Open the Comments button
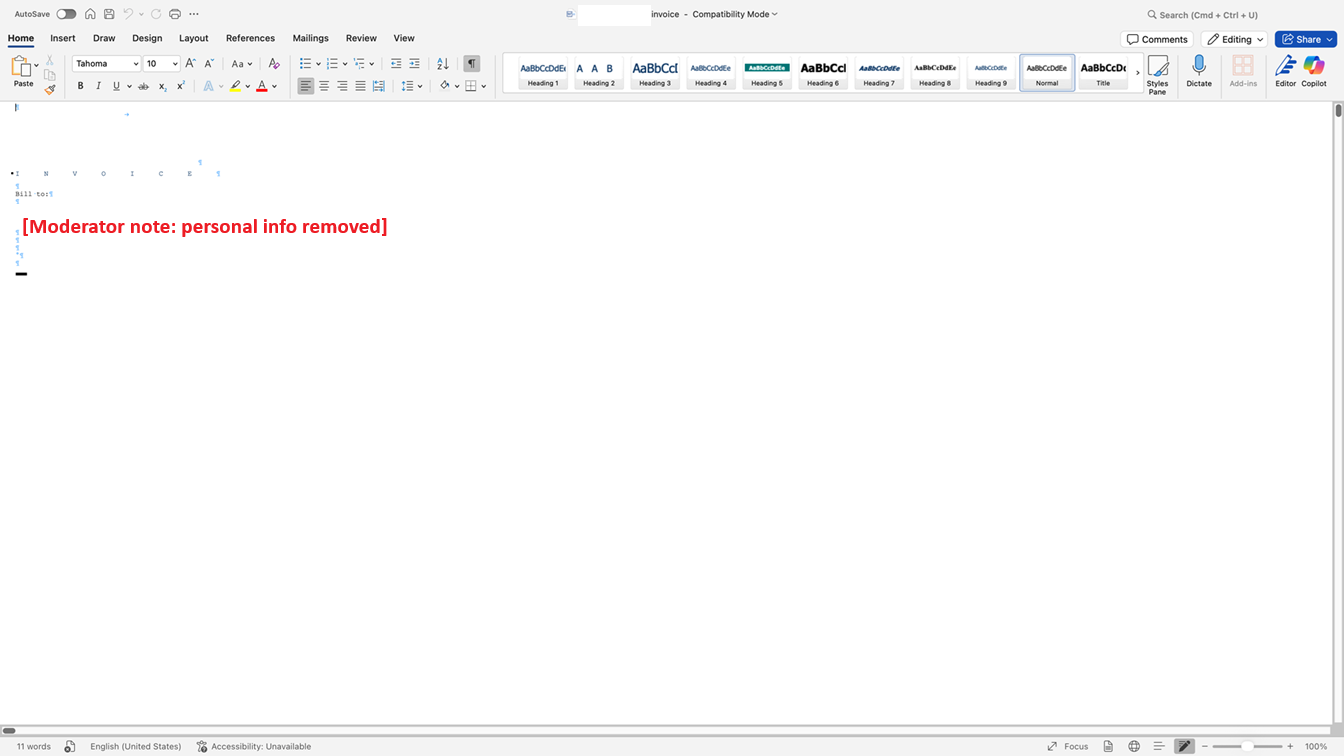The height and width of the screenshot is (756, 1344). pyautogui.click(x=1157, y=39)
